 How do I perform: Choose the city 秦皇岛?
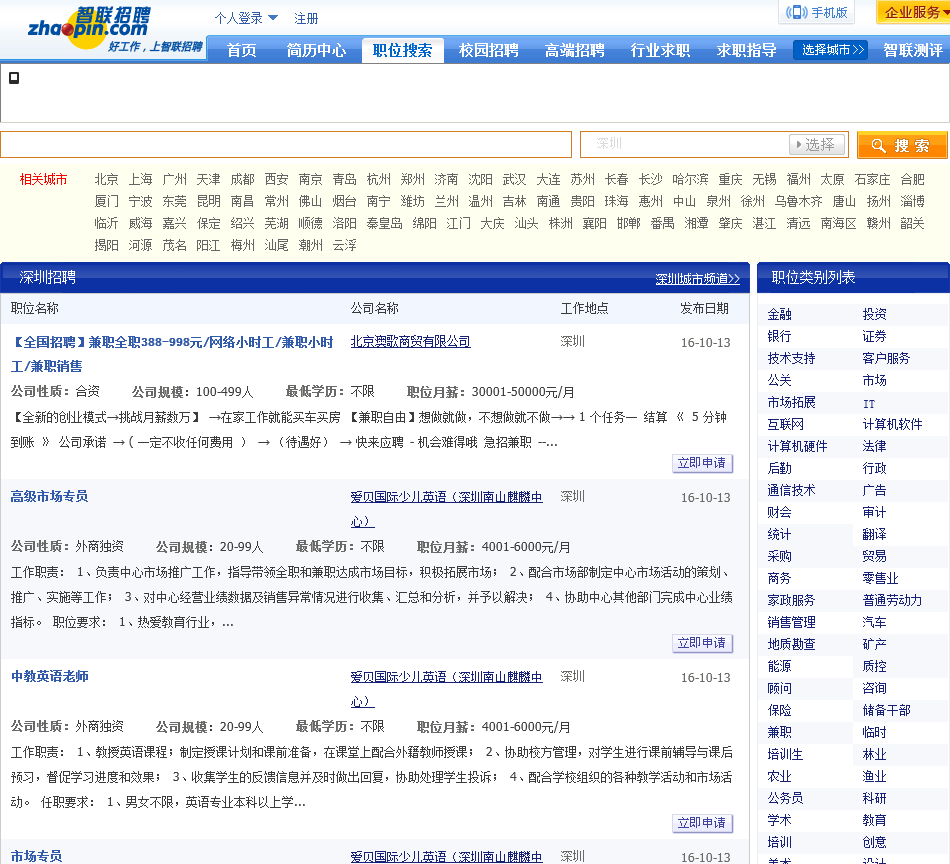pos(384,224)
